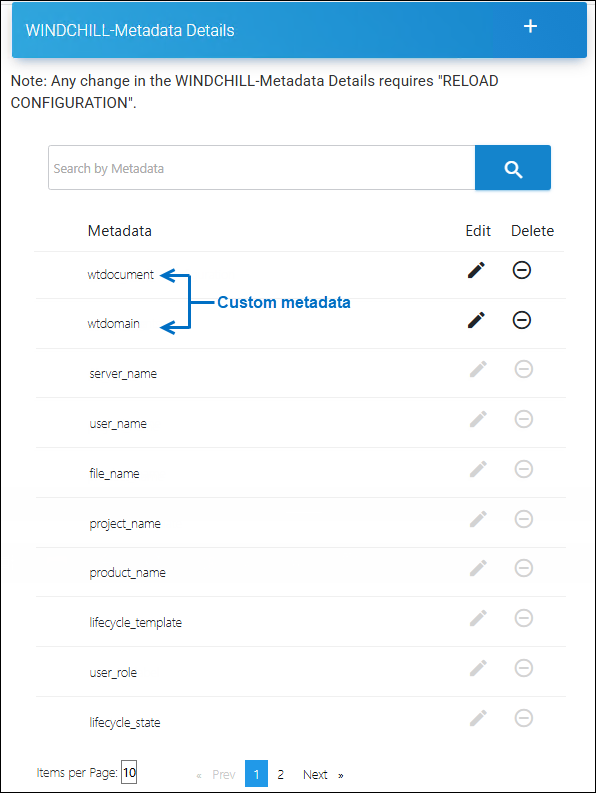Screen dimensions: 596x793
Task: Edit the wtdomain metadata entry
Action: click(x=476, y=320)
